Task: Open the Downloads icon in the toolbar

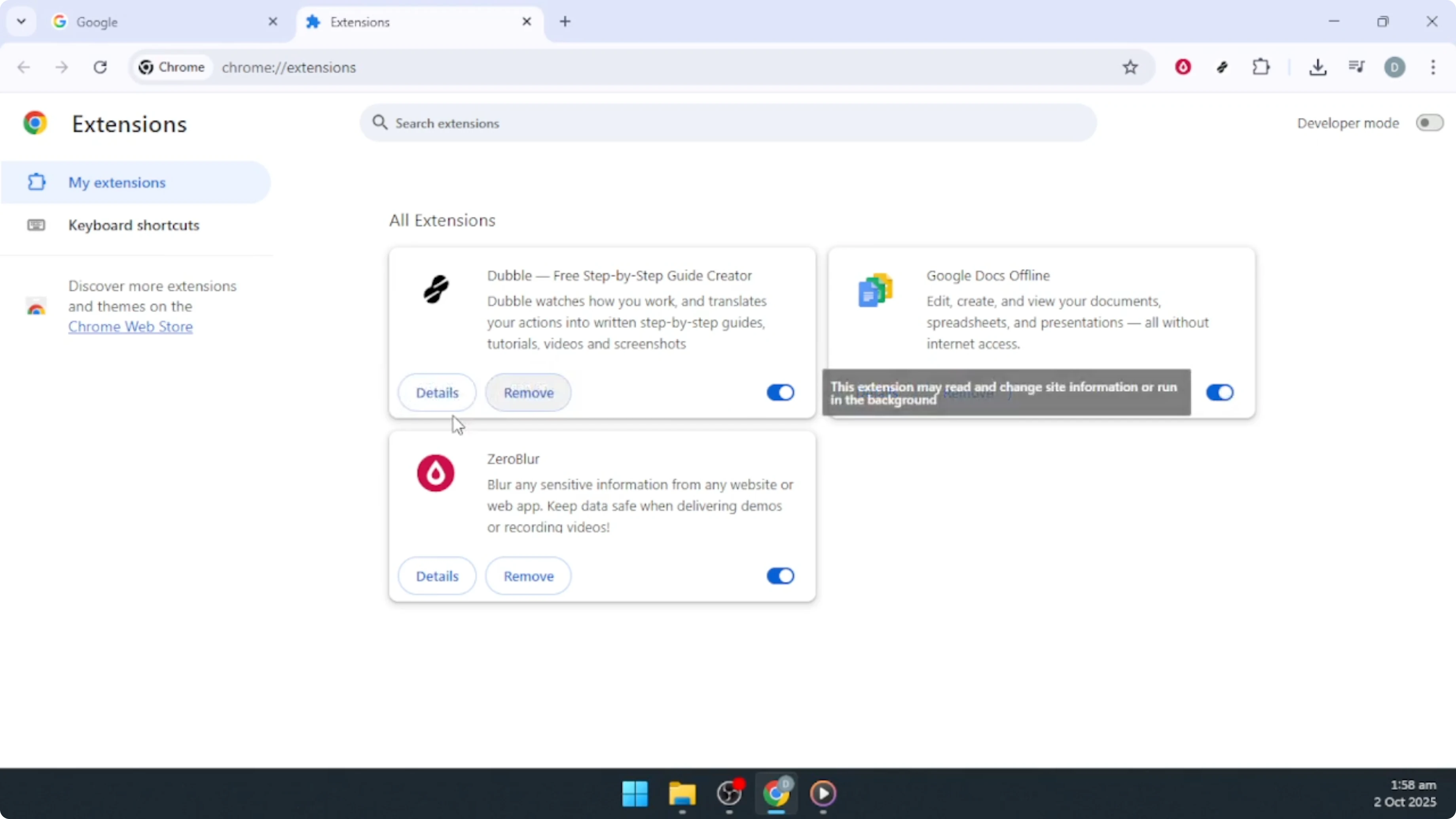Action: tap(1318, 67)
